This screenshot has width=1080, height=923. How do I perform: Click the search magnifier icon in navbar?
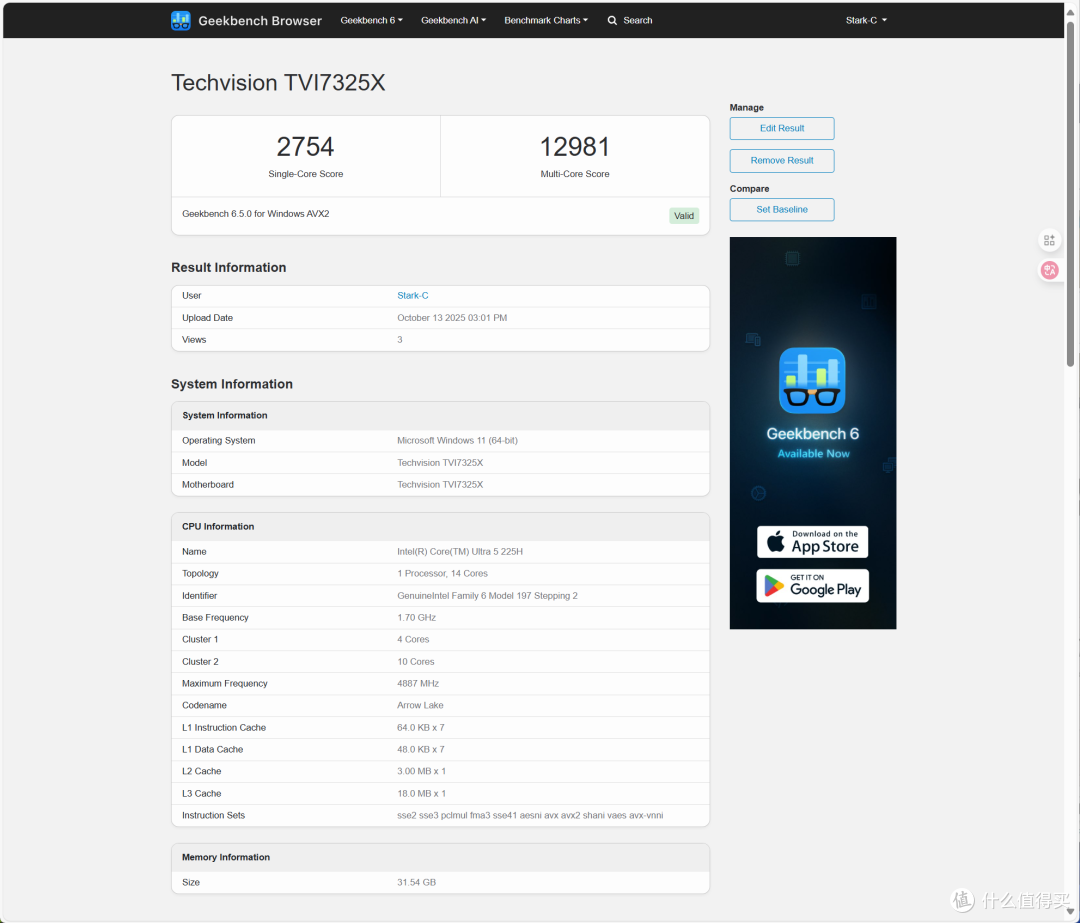[612, 21]
